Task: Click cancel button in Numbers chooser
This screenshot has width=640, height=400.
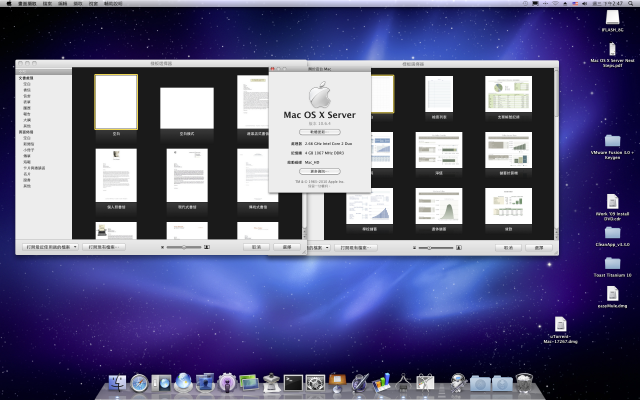Action: point(508,248)
